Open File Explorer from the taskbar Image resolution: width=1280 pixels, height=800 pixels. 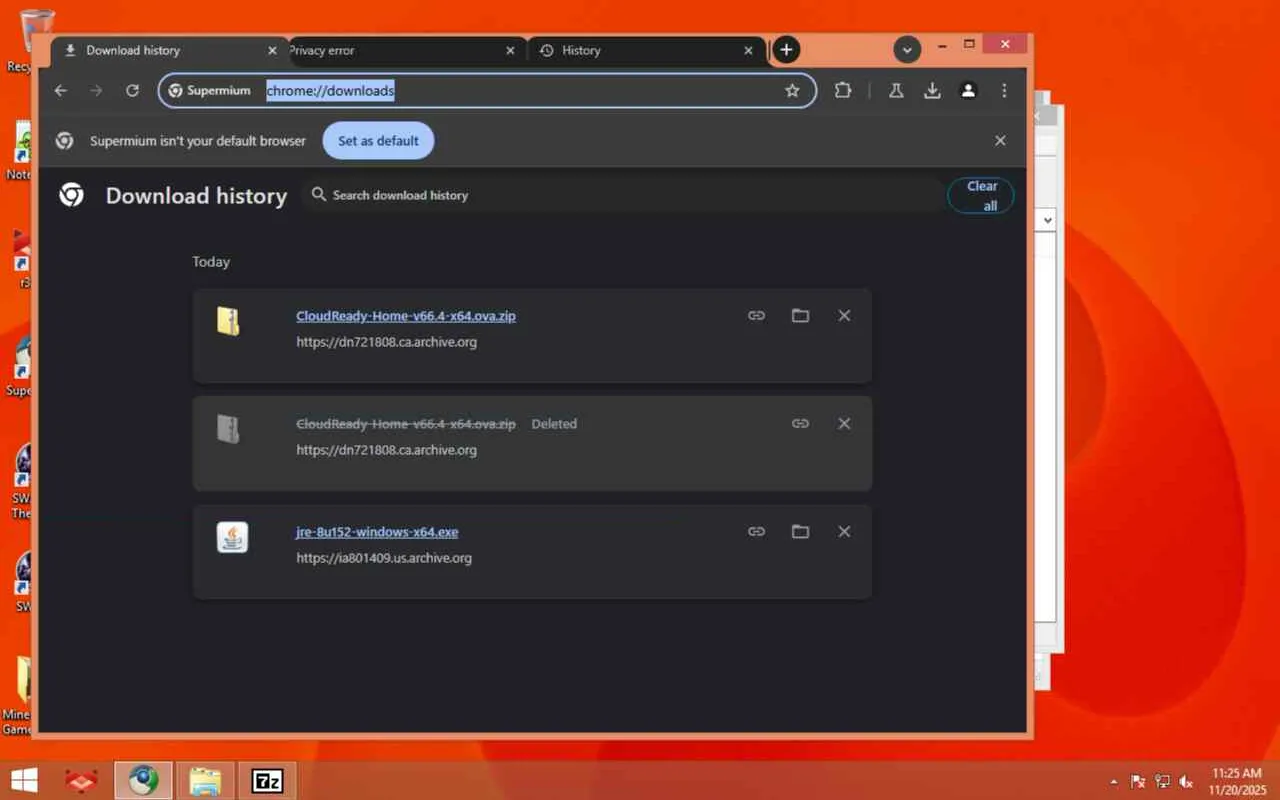tap(205, 781)
